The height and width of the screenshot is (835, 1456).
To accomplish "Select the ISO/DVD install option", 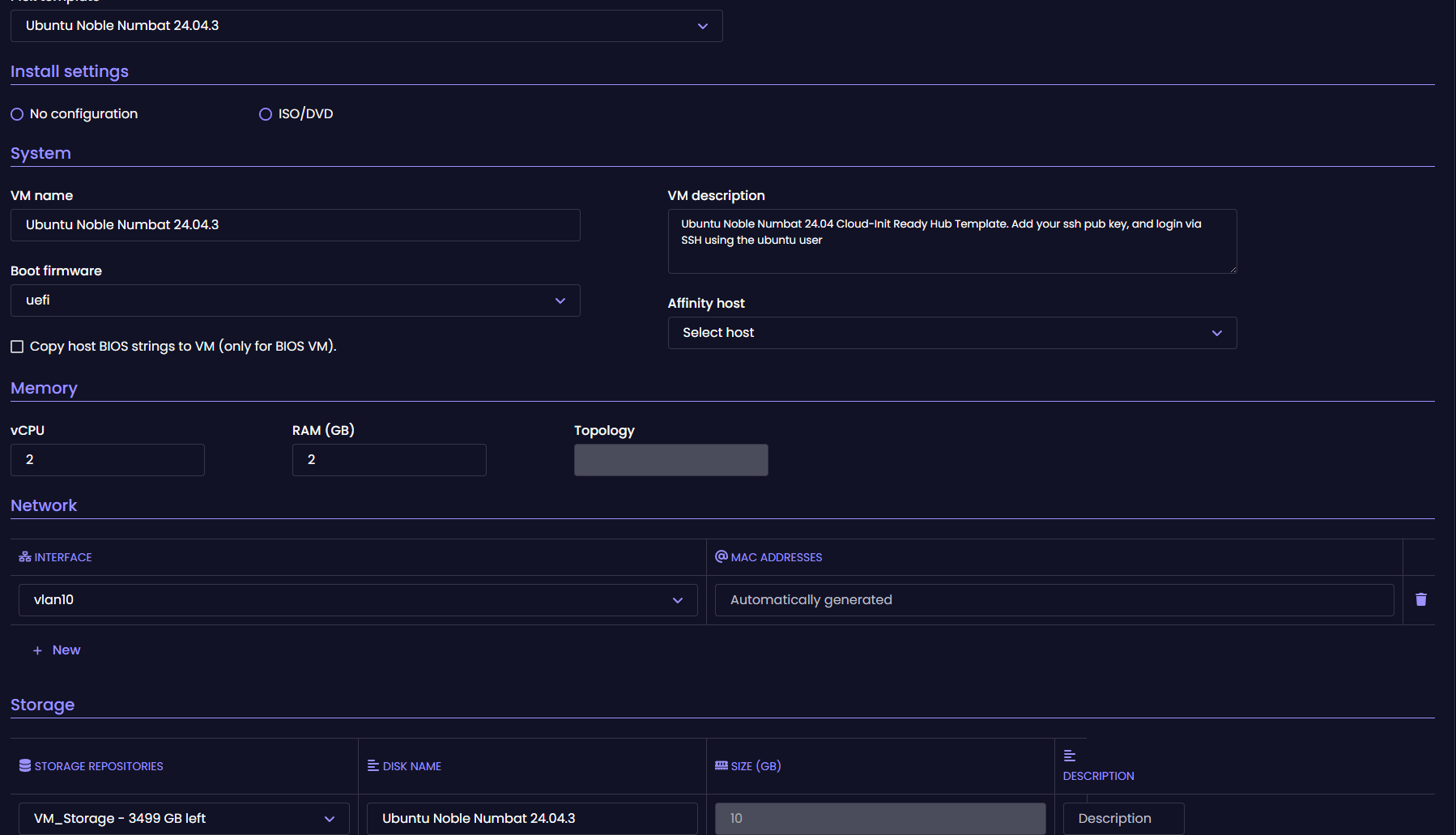I will coord(265,114).
